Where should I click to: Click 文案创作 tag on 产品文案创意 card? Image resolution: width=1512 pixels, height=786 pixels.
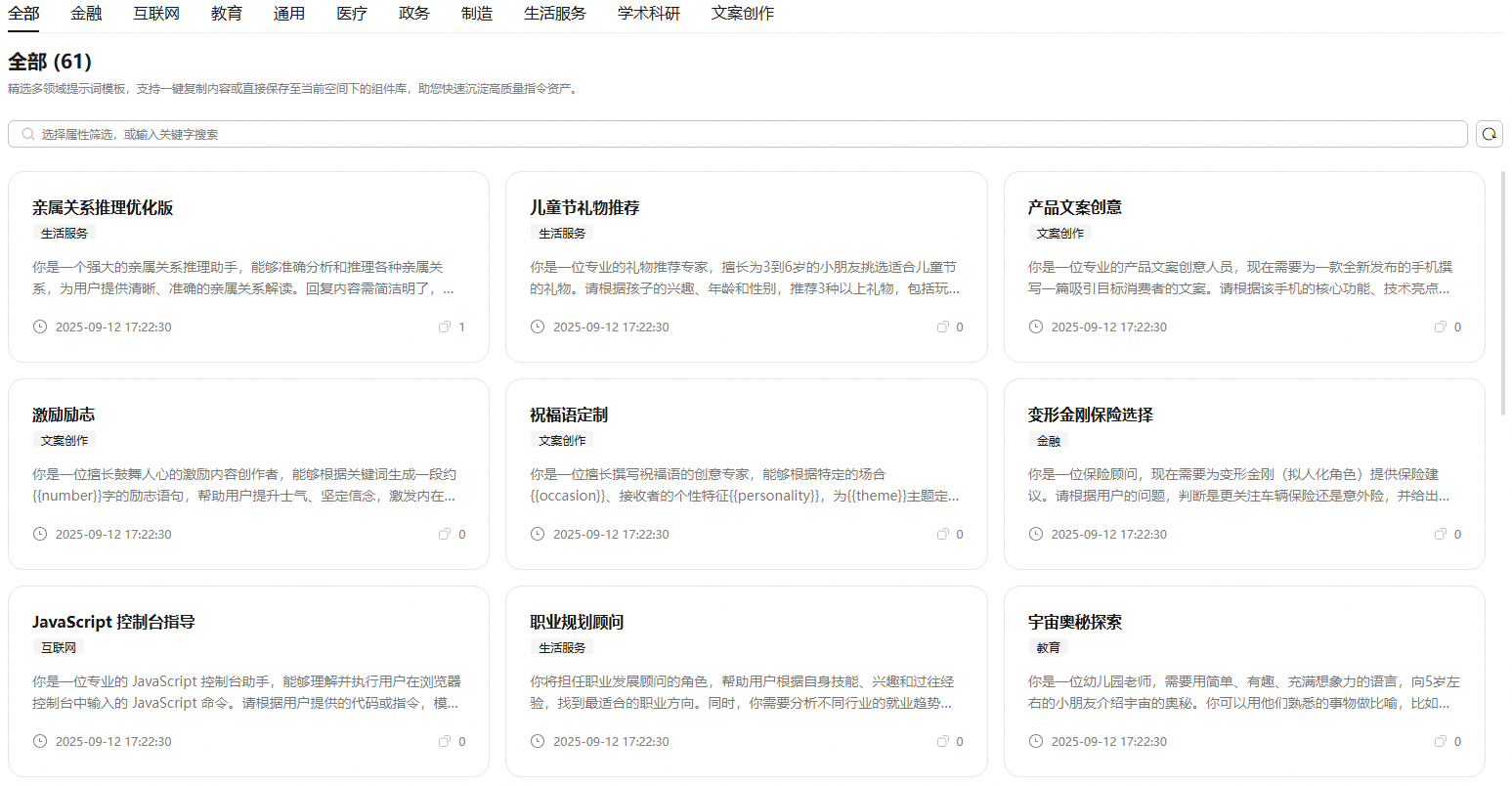1059,234
